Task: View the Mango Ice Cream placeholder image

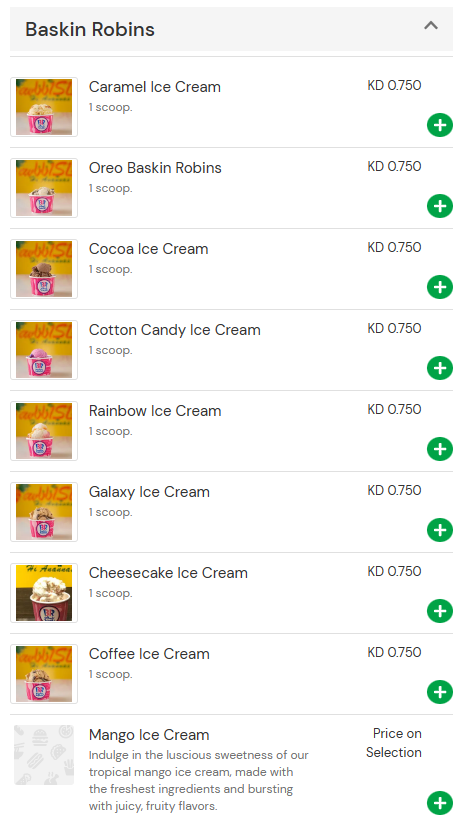Action: tap(44, 755)
